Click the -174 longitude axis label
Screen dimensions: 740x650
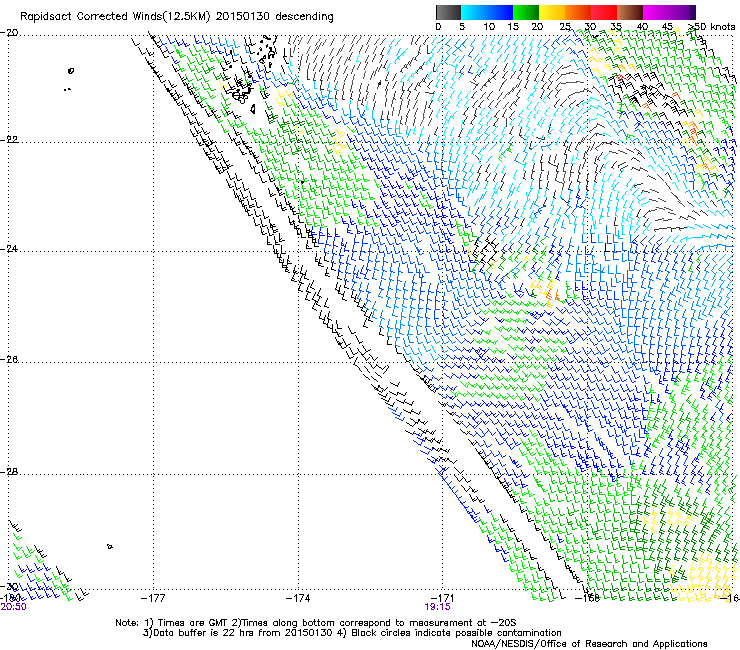click(298, 599)
